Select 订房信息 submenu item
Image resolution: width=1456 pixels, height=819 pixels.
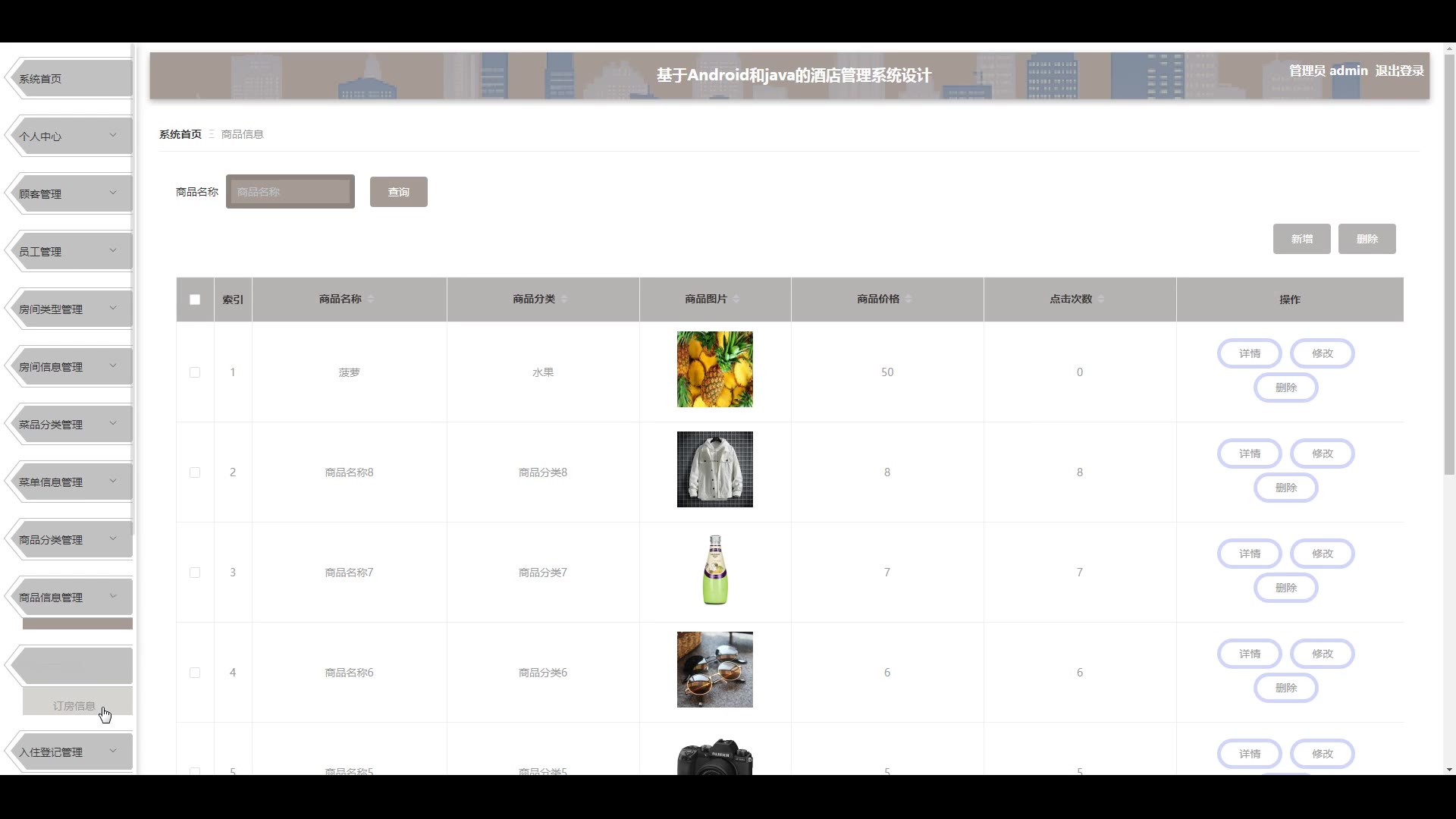(74, 705)
